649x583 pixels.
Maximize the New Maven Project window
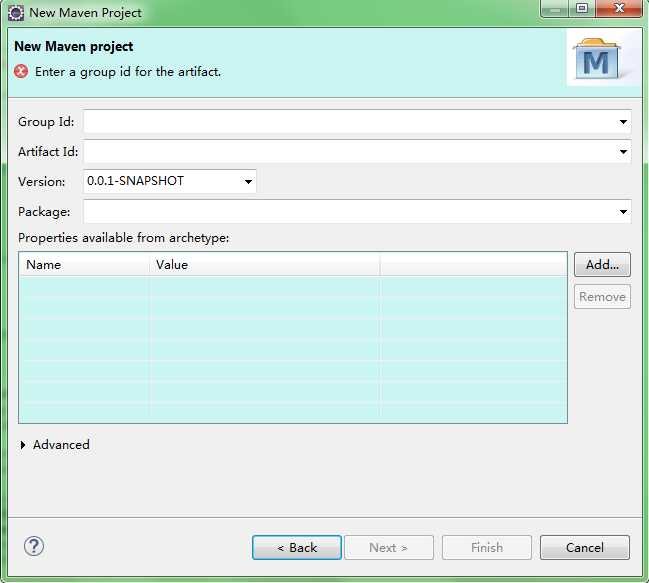pos(582,9)
